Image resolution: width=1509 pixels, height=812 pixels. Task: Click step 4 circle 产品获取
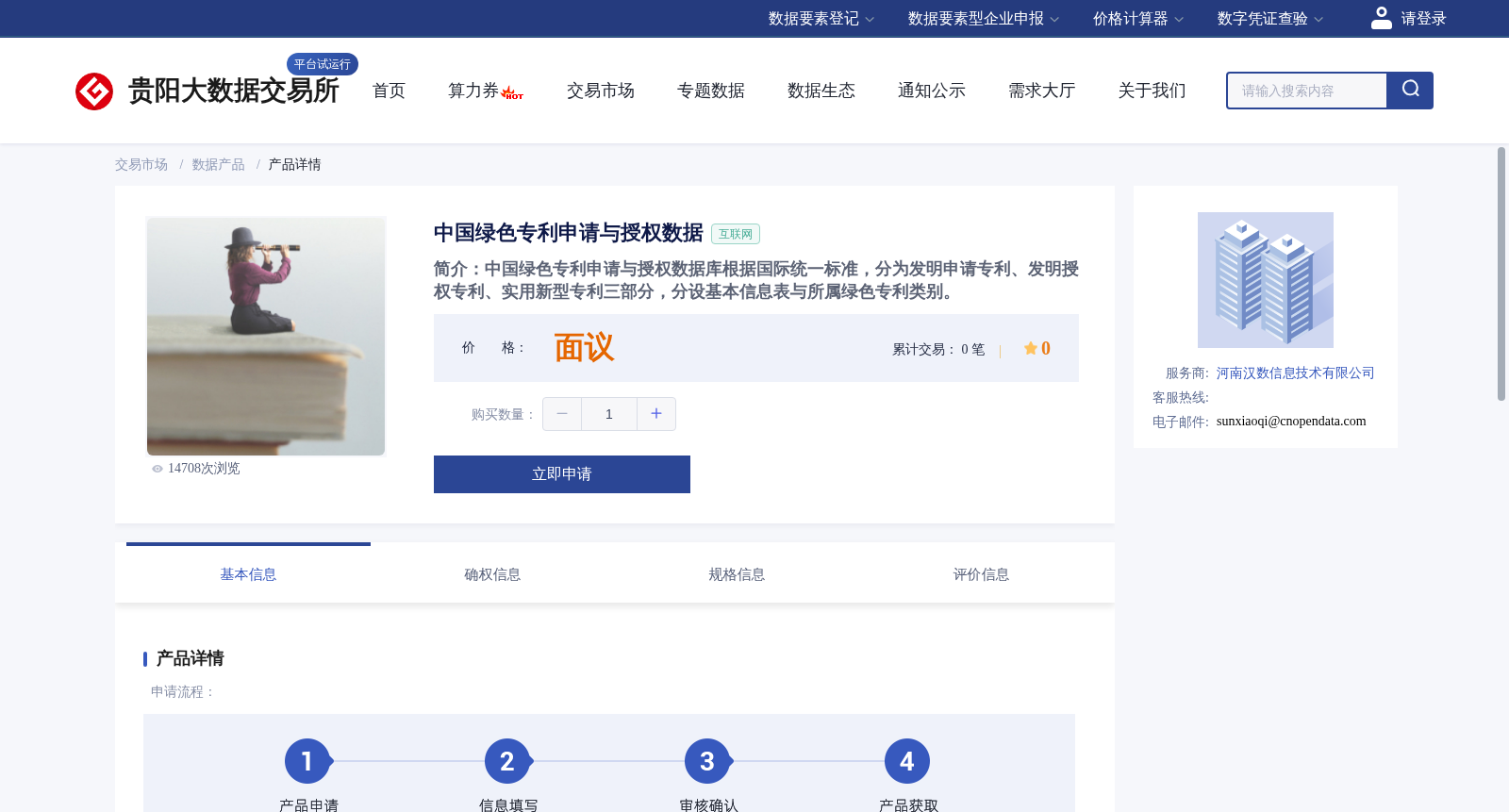pos(907,761)
